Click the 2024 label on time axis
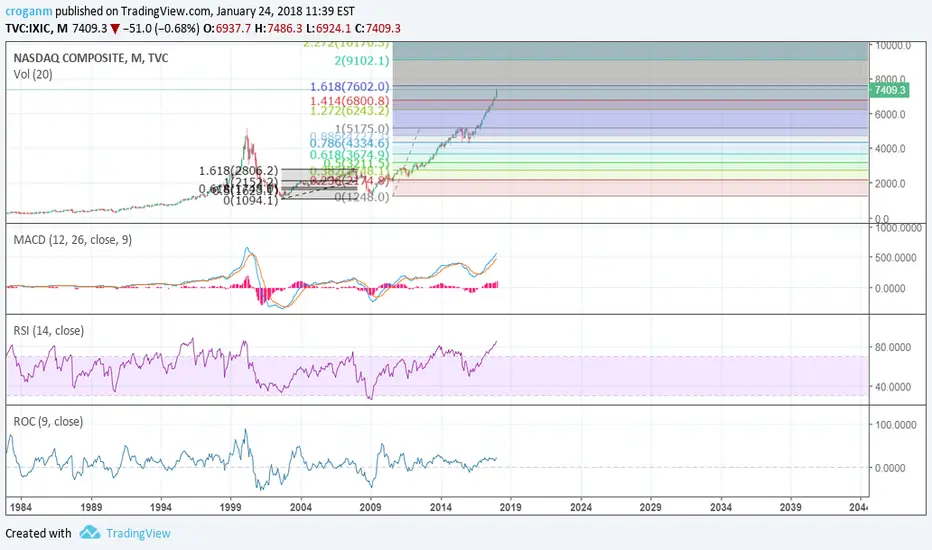The image size is (932, 550). (x=581, y=507)
